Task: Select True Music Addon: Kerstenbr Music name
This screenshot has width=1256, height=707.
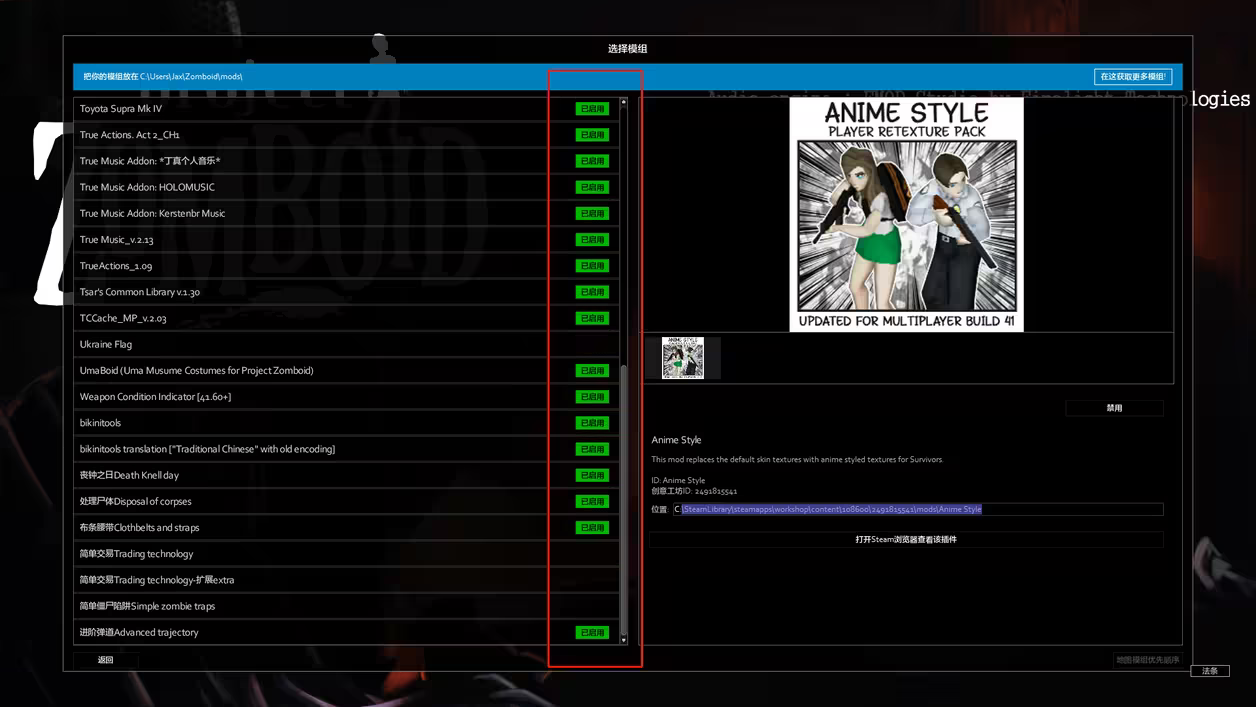Action: click(153, 213)
